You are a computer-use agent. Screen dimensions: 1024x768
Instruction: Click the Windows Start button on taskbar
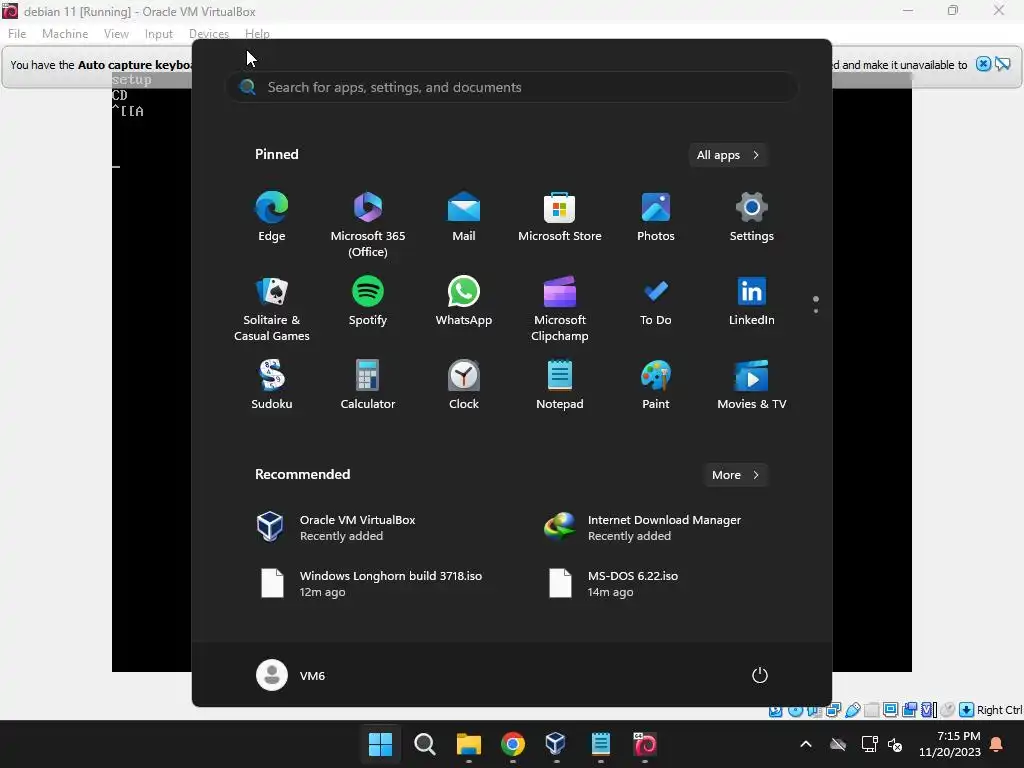tap(380, 744)
